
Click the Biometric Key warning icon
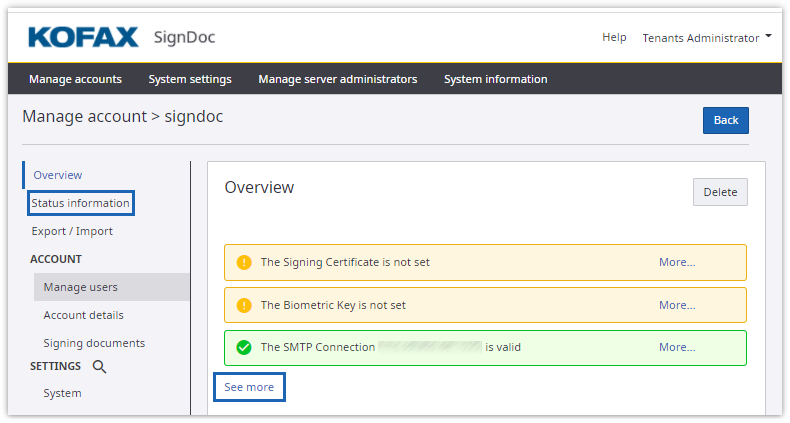click(x=243, y=305)
